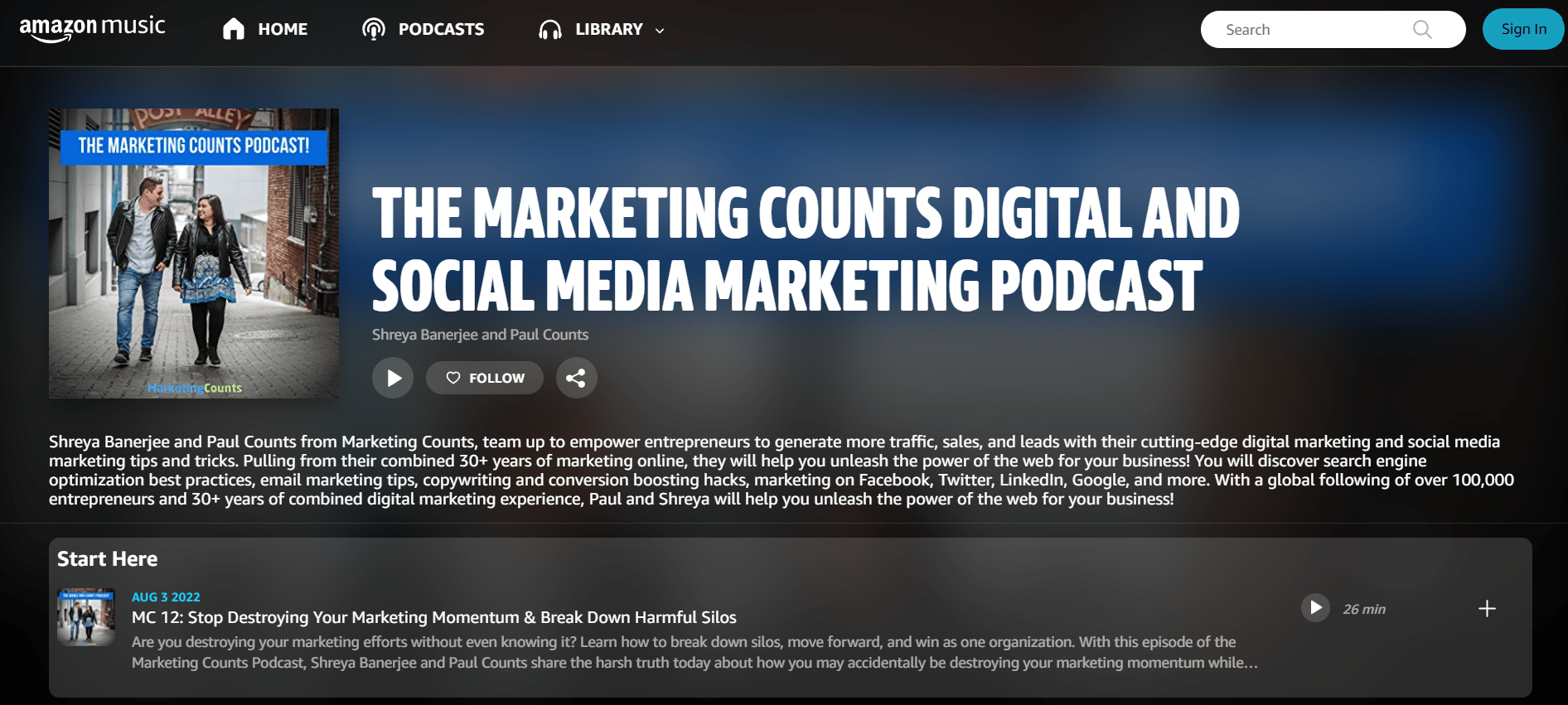Click the Home house icon

[x=234, y=29]
